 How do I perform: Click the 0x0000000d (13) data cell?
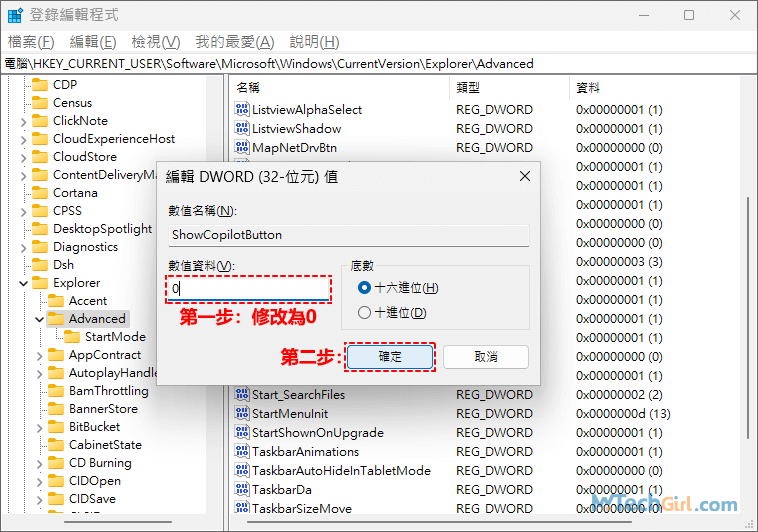click(x=623, y=414)
